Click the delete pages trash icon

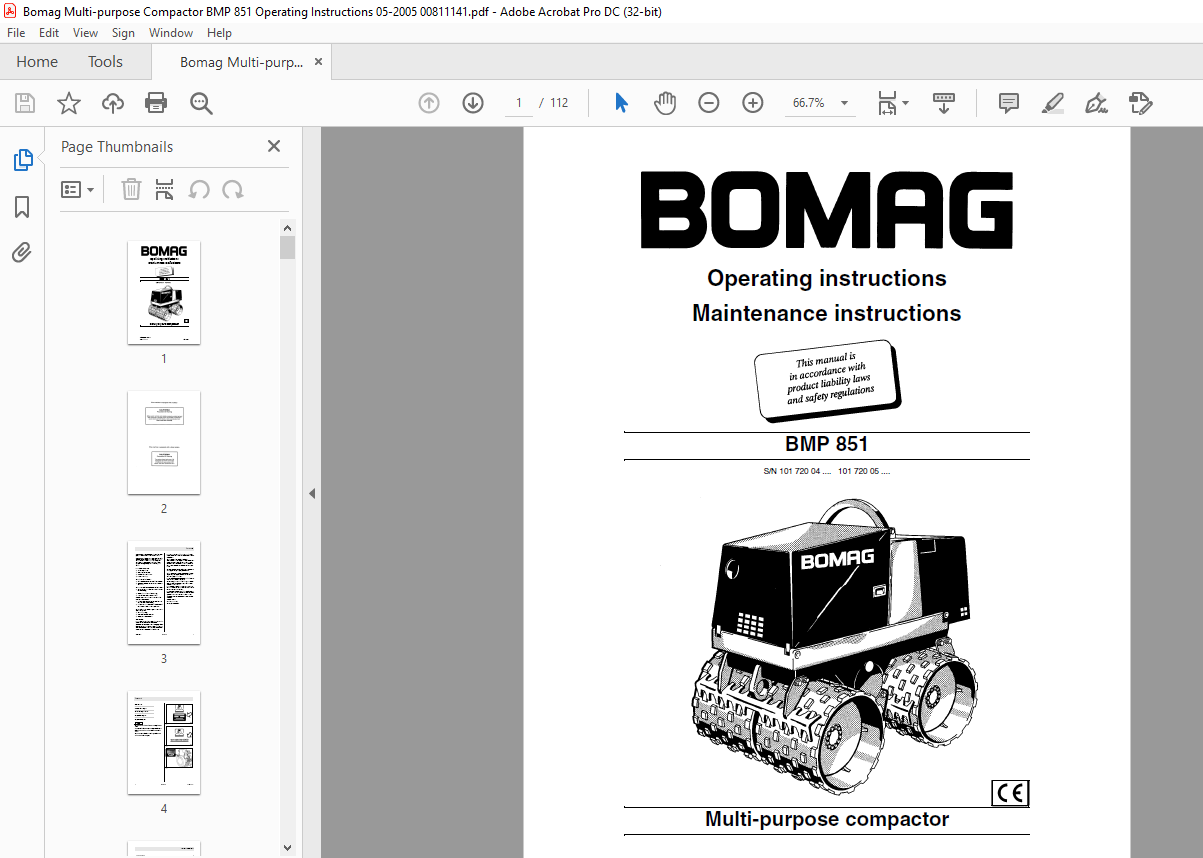(x=131, y=189)
